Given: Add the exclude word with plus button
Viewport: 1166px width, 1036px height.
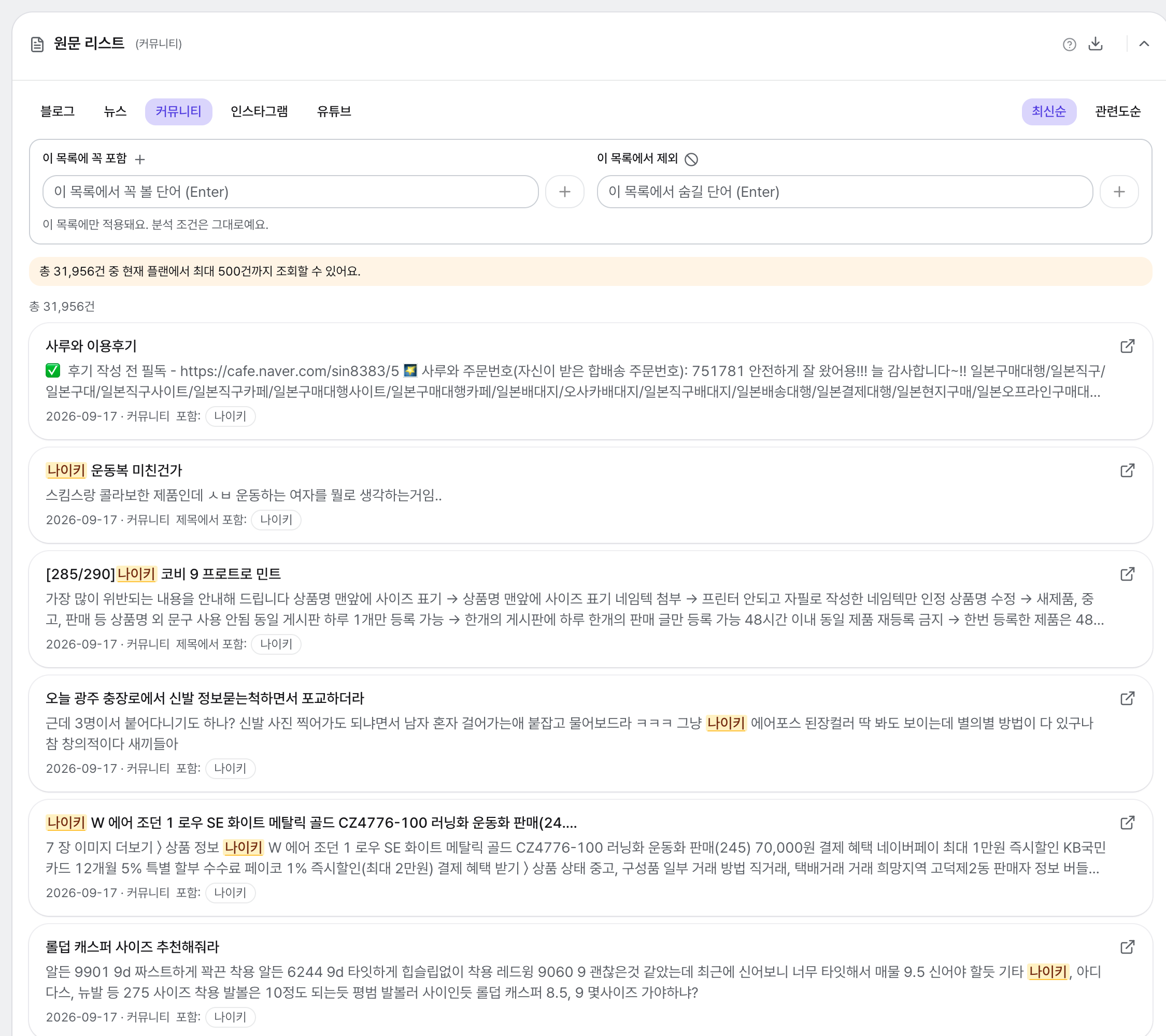Looking at the screenshot, I should click(x=1119, y=192).
